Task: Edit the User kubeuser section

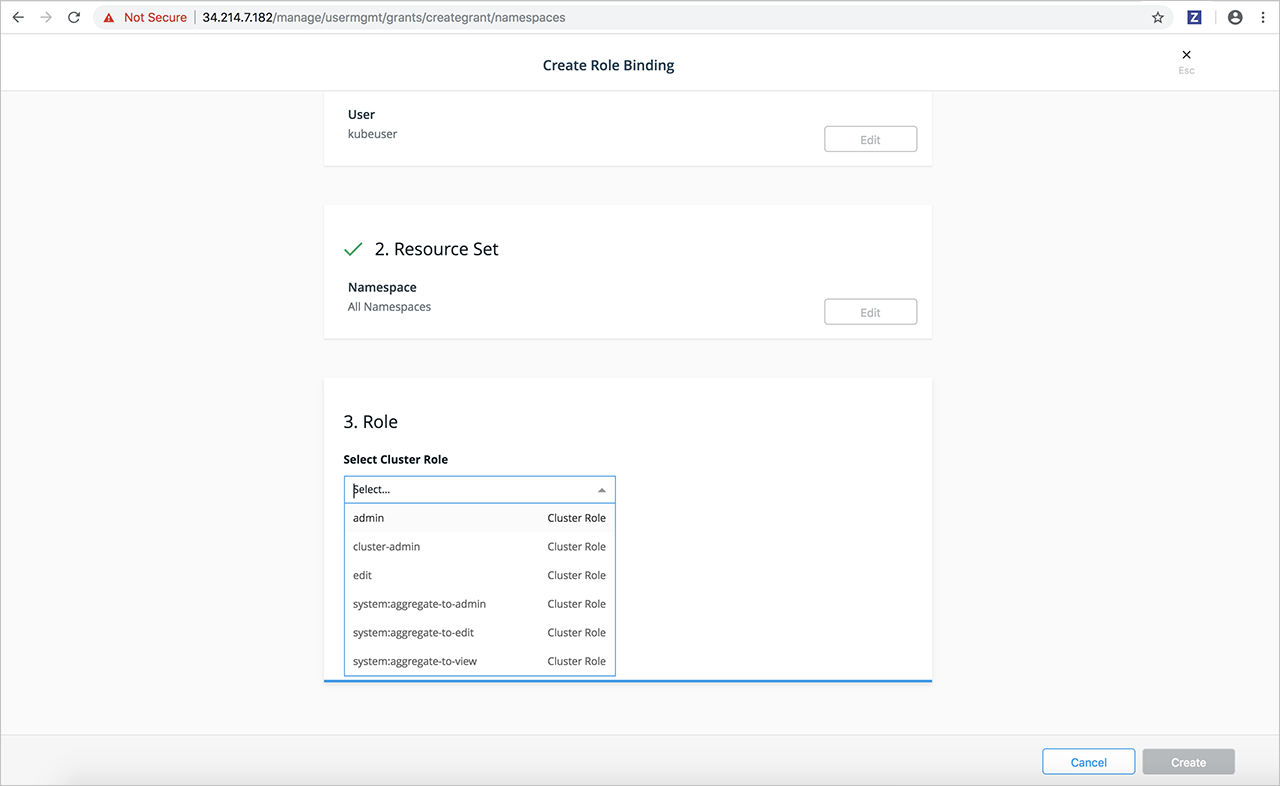Action: coord(870,139)
